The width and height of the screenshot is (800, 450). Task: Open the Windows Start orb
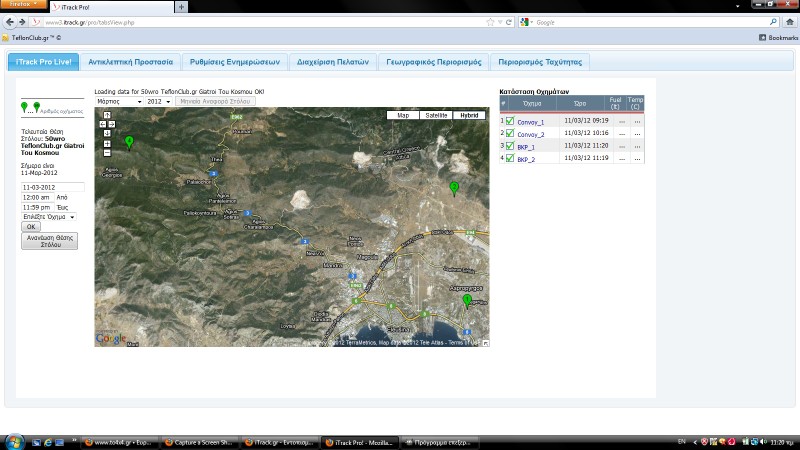pos(14,442)
